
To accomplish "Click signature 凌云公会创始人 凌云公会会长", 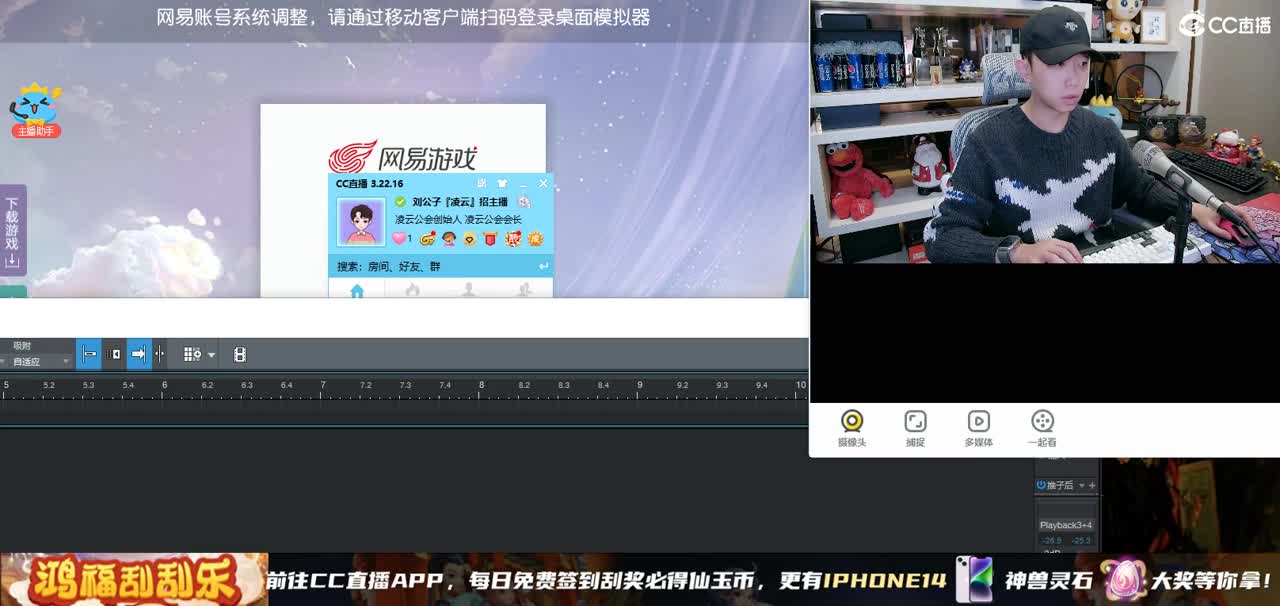I will pyautogui.click(x=458, y=220).
